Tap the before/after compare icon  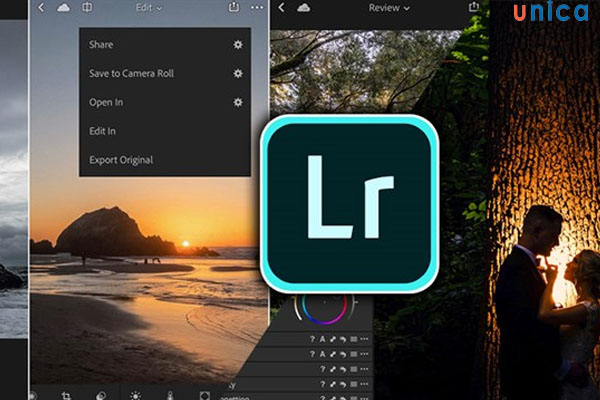87,7
